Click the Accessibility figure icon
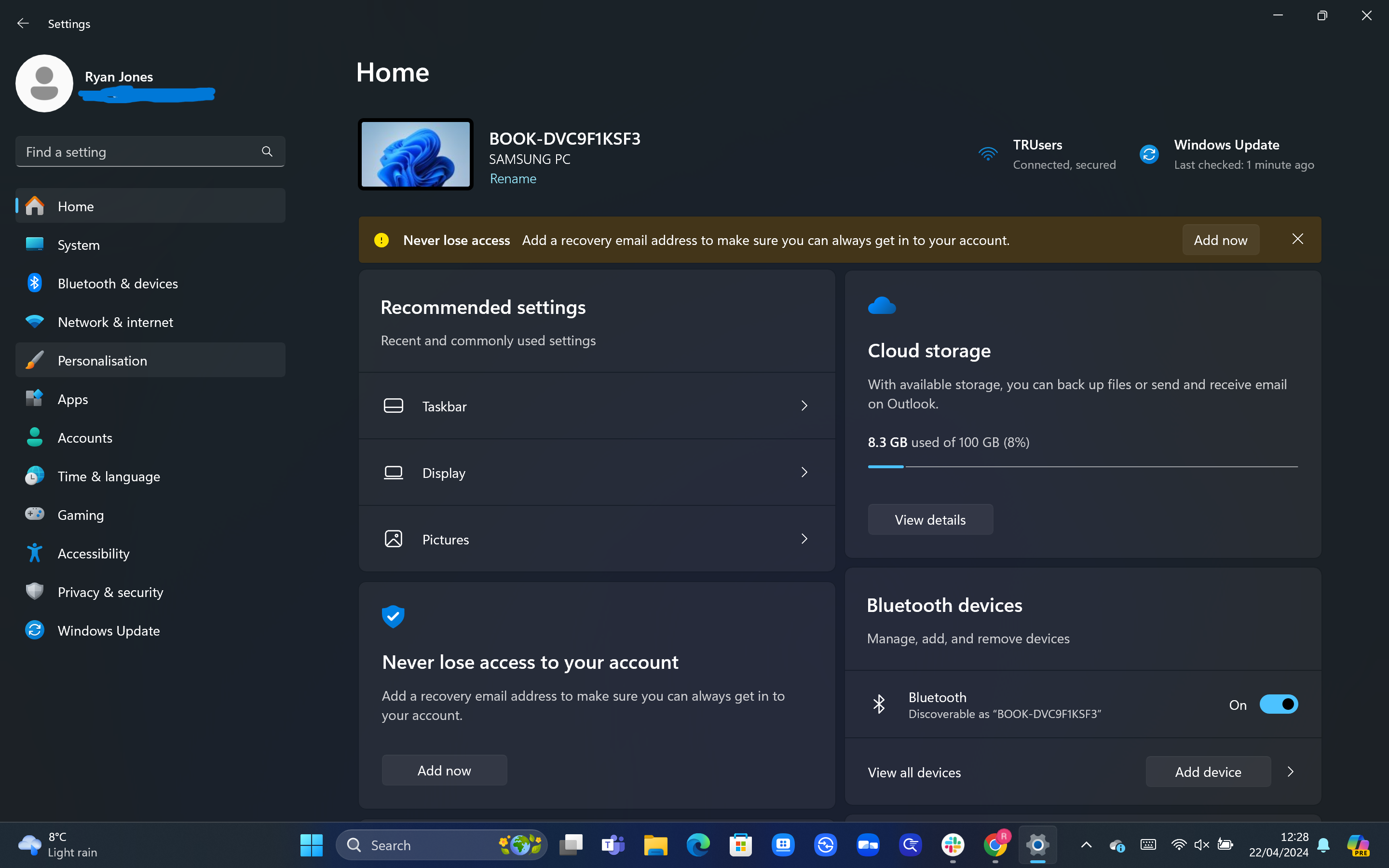This screenshot has height=868, width=1389. pos(34,553)
